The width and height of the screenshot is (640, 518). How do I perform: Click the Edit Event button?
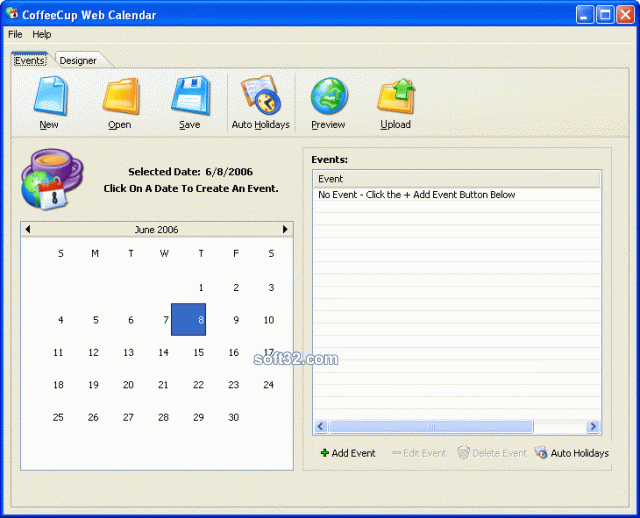pos(419,453)
